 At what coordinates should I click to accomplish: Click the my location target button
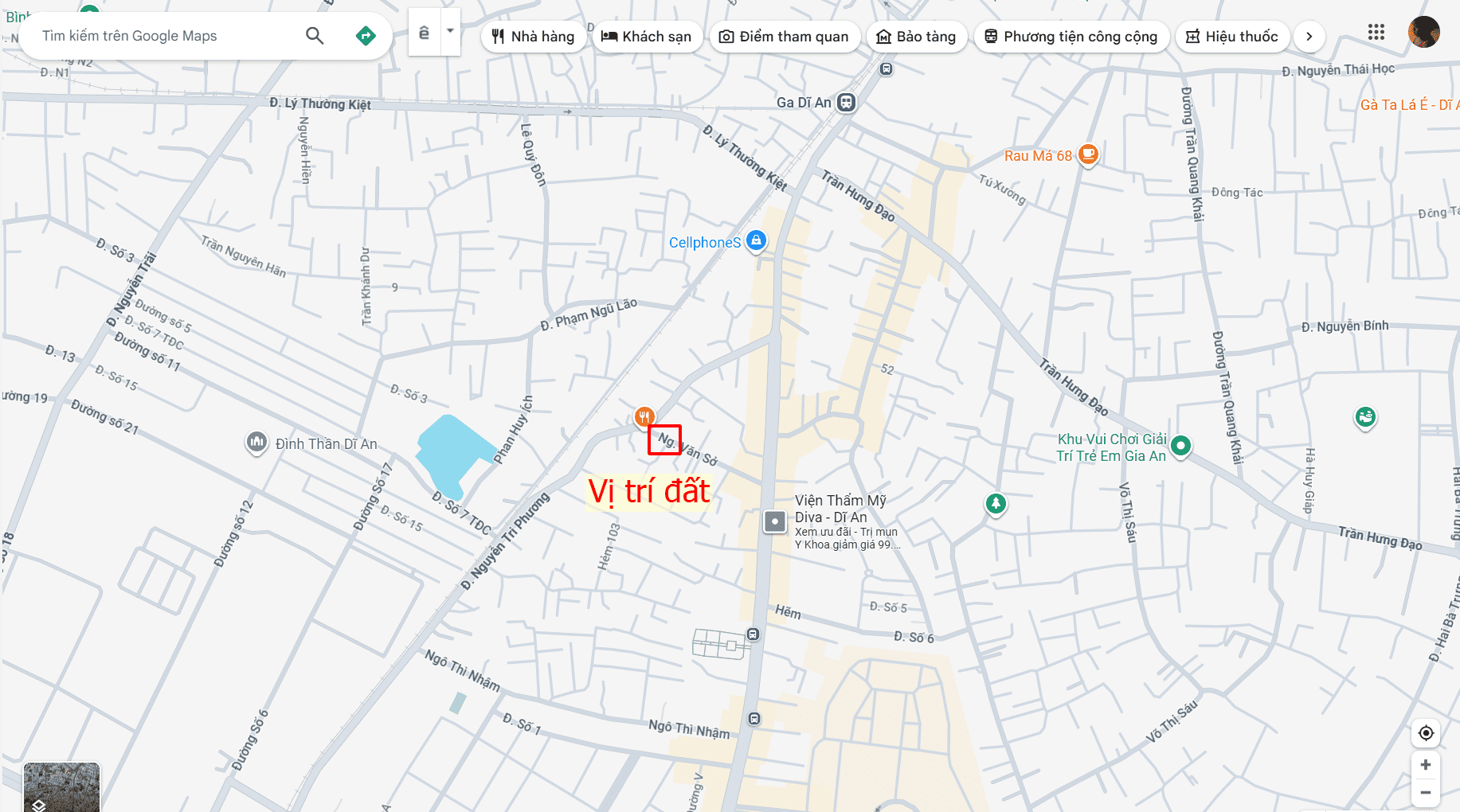[x=1426, y=732]
